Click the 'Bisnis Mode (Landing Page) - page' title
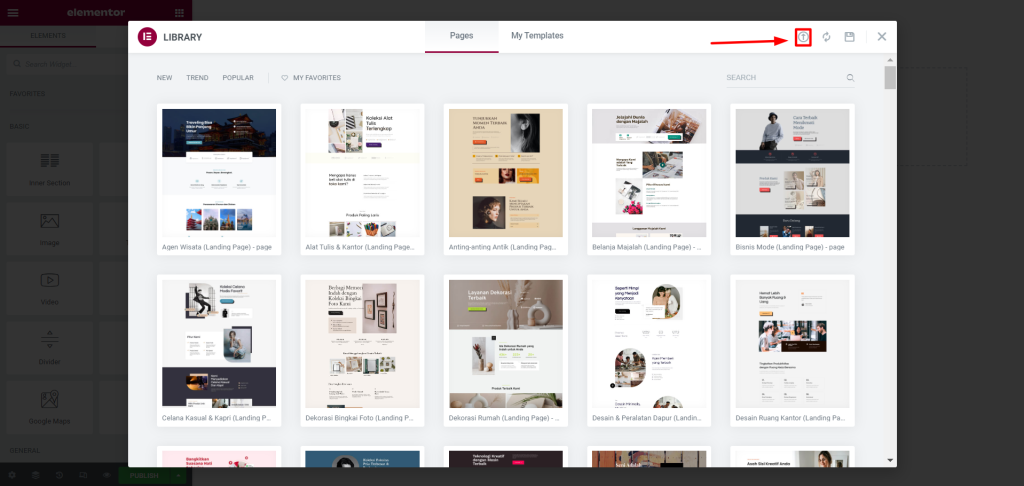Image resolution: width=1024 pixels, height=486 pixels. pyautogui.click(x=790, y=248)
